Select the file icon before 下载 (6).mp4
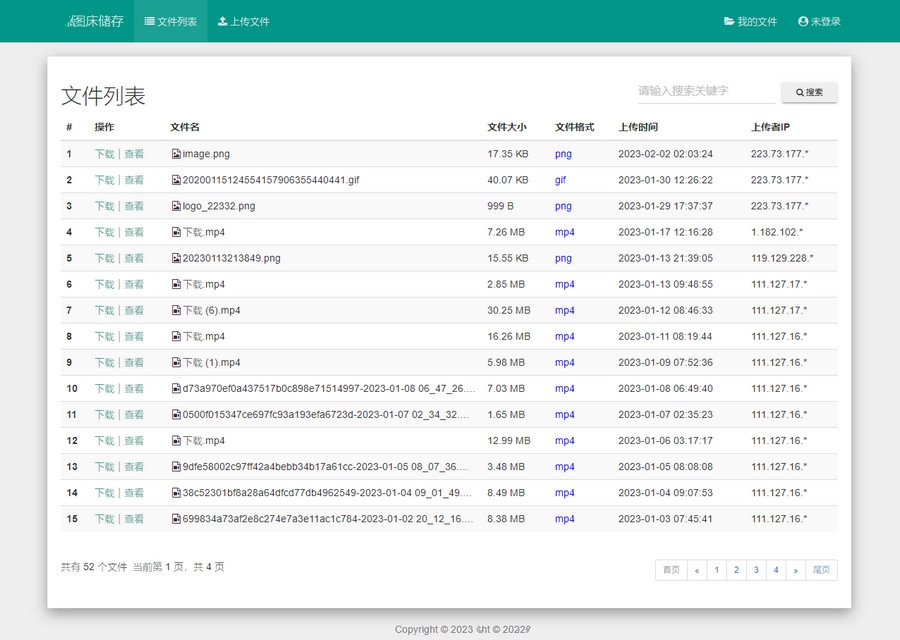 coord(176,311)
